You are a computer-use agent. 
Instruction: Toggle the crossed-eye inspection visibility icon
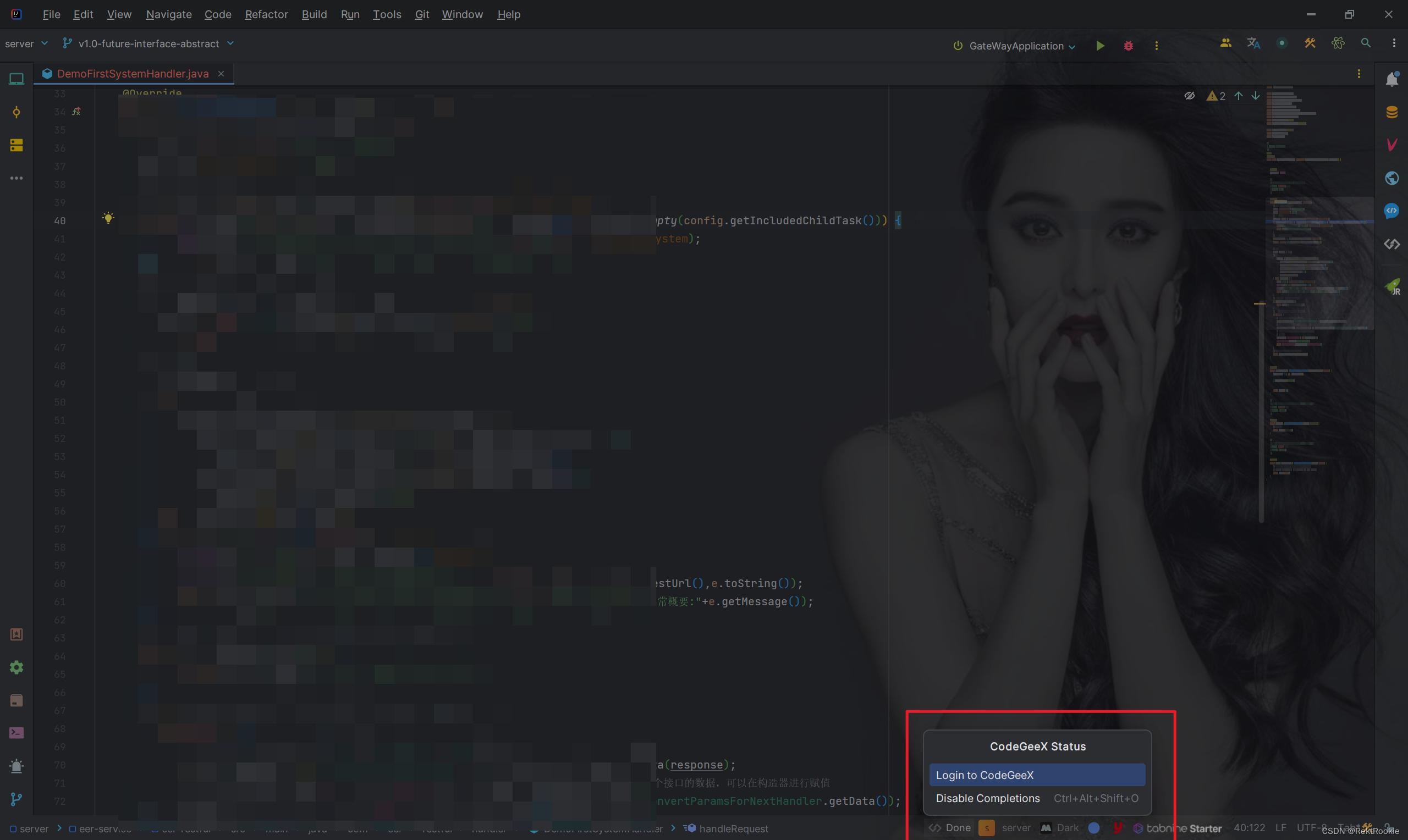[1189, 96]
